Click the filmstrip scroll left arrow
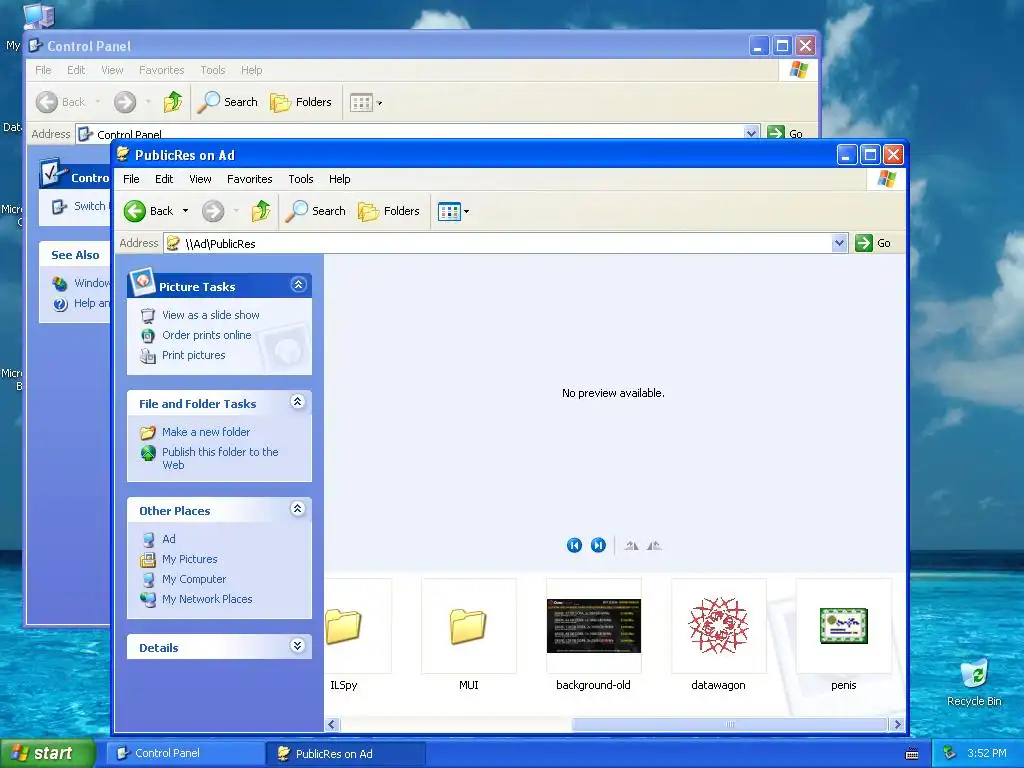This screenshot has height=768, width=1024. coord(332,724)
